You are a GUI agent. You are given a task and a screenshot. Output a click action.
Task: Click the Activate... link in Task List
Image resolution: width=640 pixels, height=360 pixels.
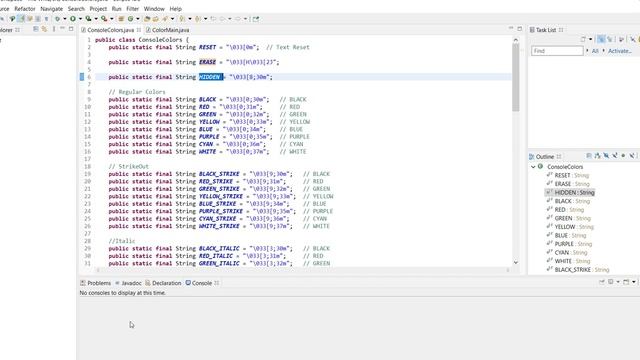(620, 51)
